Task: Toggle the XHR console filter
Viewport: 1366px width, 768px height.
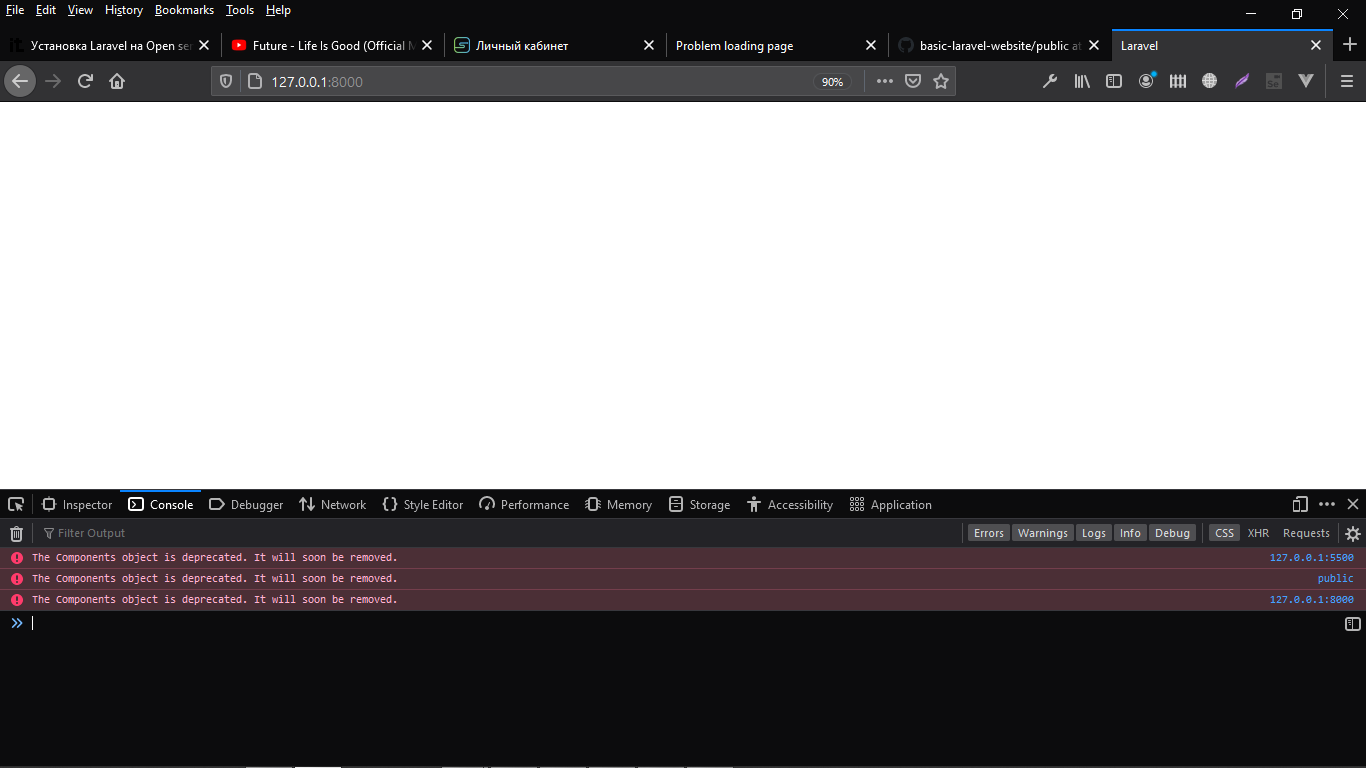Action: pyautogui.click(x=1258, y=533)
